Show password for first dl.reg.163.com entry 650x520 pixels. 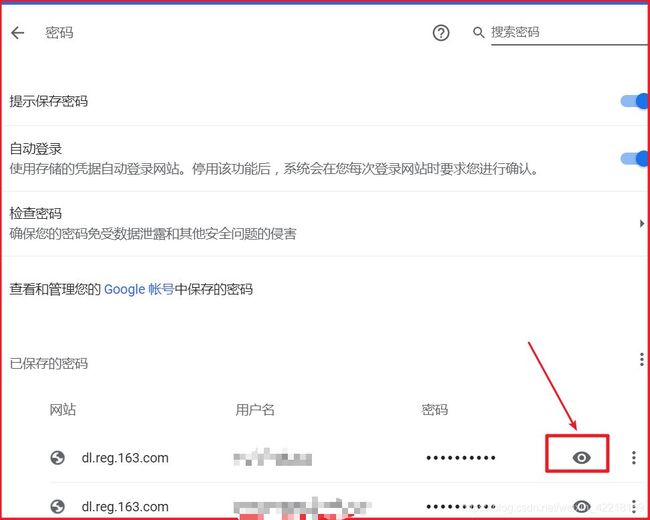[x=581, y=457]
